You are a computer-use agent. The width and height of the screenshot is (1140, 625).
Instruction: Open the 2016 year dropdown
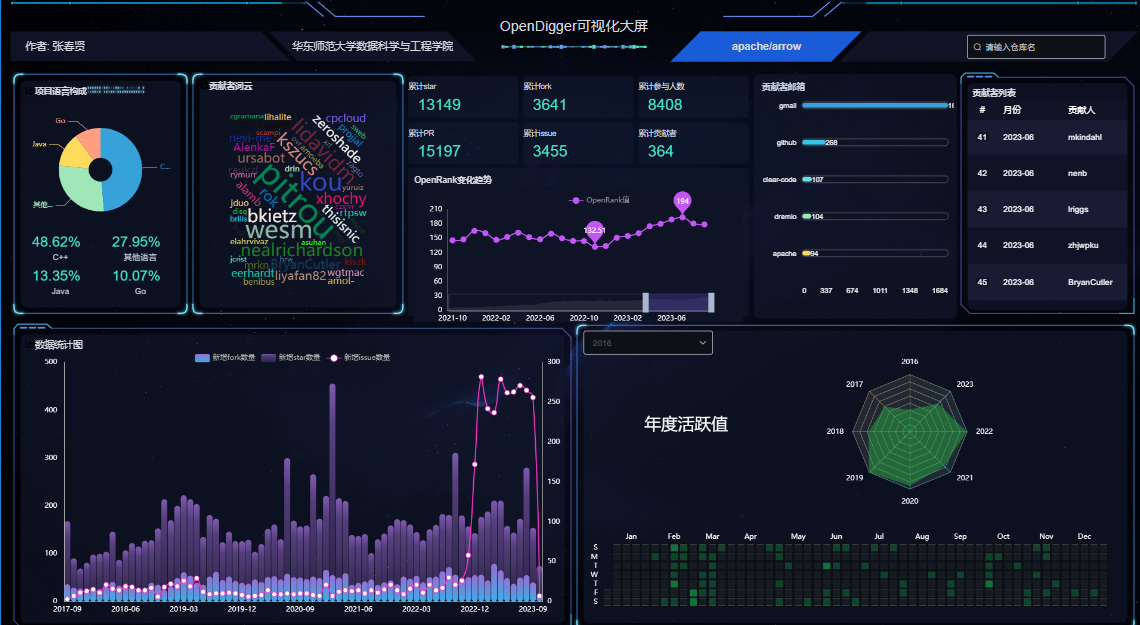coord(648,343)
